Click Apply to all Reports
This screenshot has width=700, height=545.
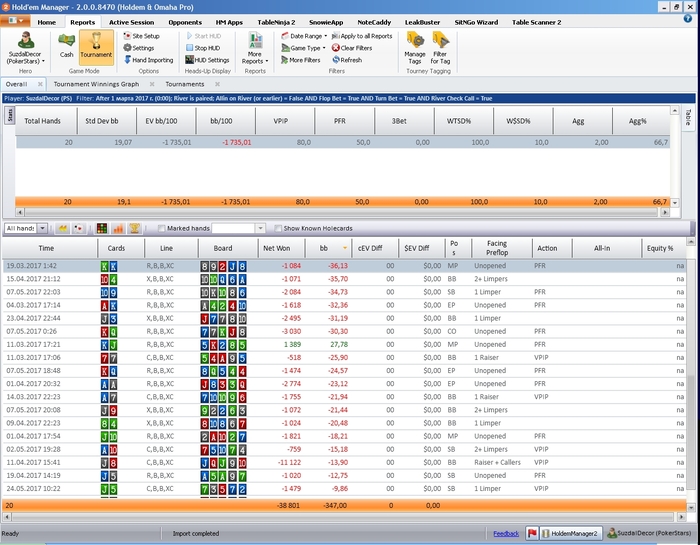[x=362, y=36]
